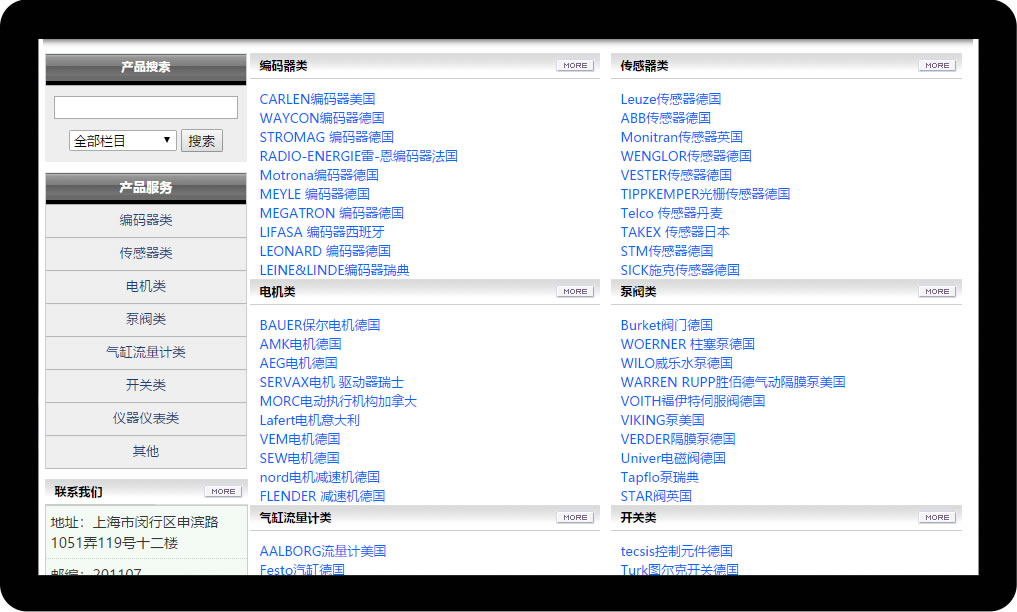Open ABB传感器德国 link
Viewport: 1017px width, 612px height.
[665, 118]
